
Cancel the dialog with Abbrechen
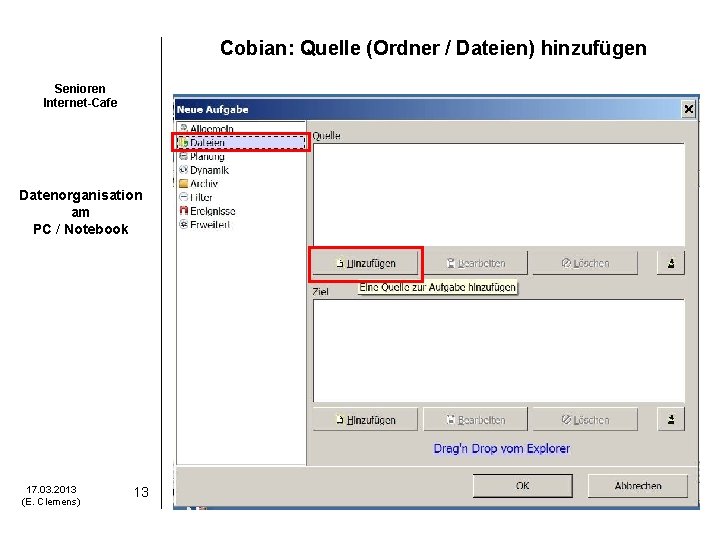coord(638,486)
